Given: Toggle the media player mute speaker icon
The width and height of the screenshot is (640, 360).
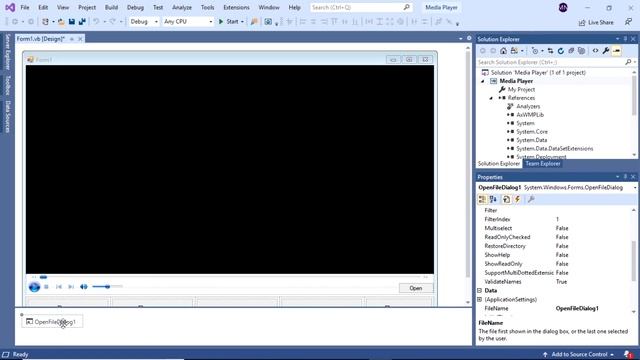Looking at the screenshot, I should 84,287.
